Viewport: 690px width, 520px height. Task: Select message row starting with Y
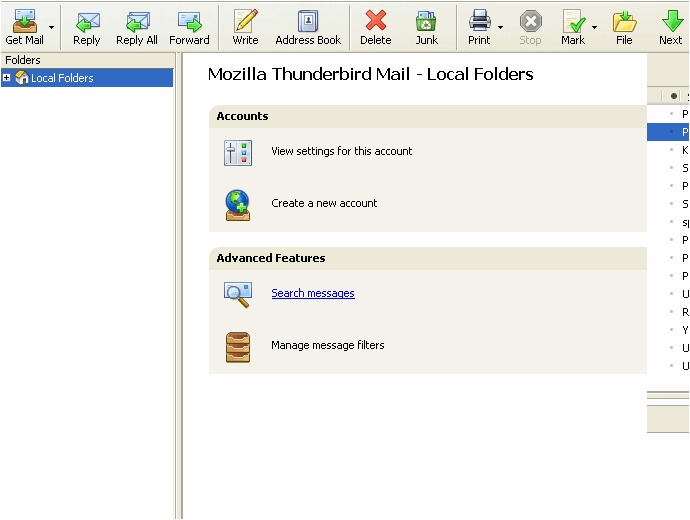(668, 330)
